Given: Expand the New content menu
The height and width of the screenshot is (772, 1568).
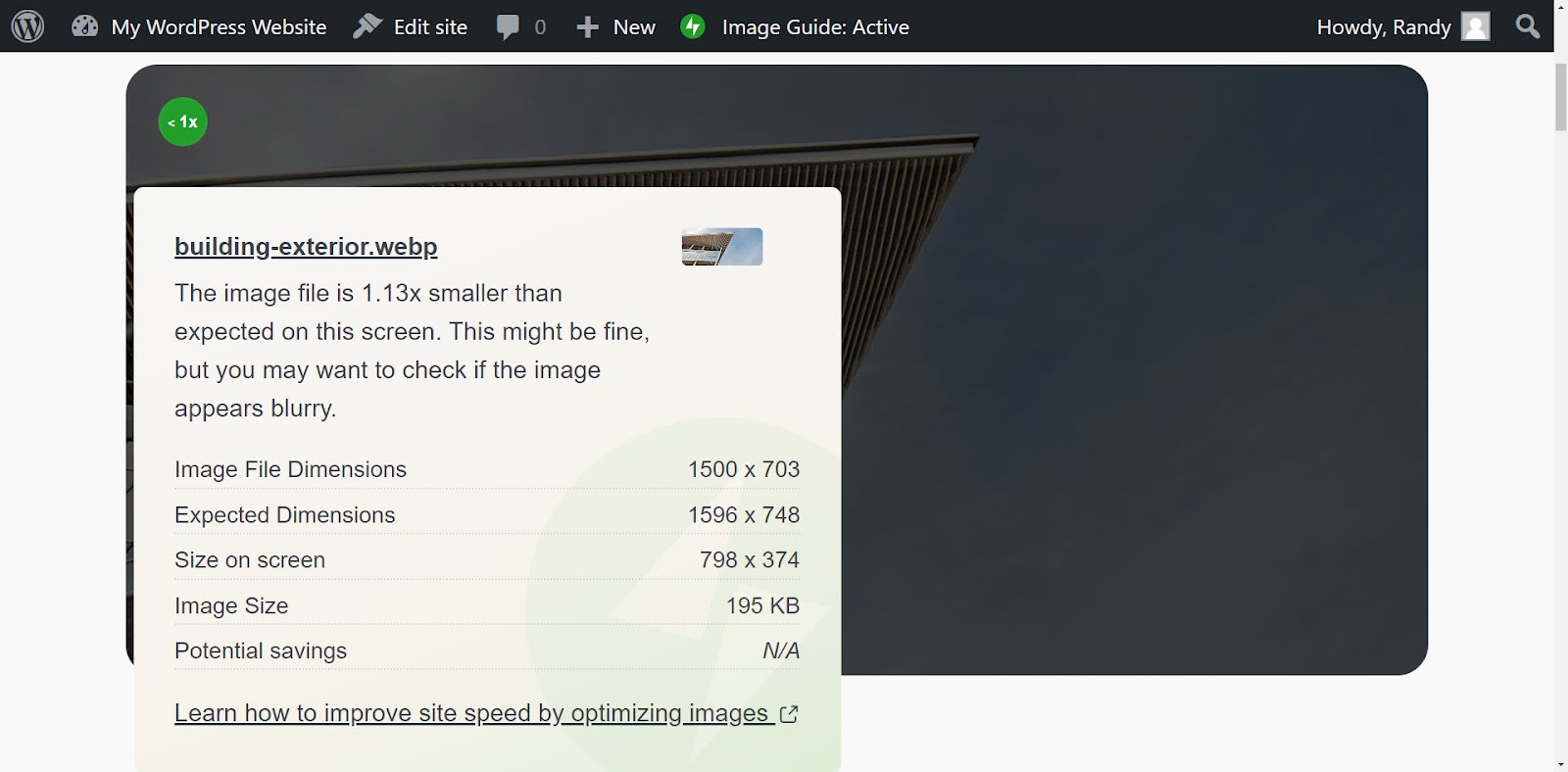Looking at the screenshot, I should (633, 27).
